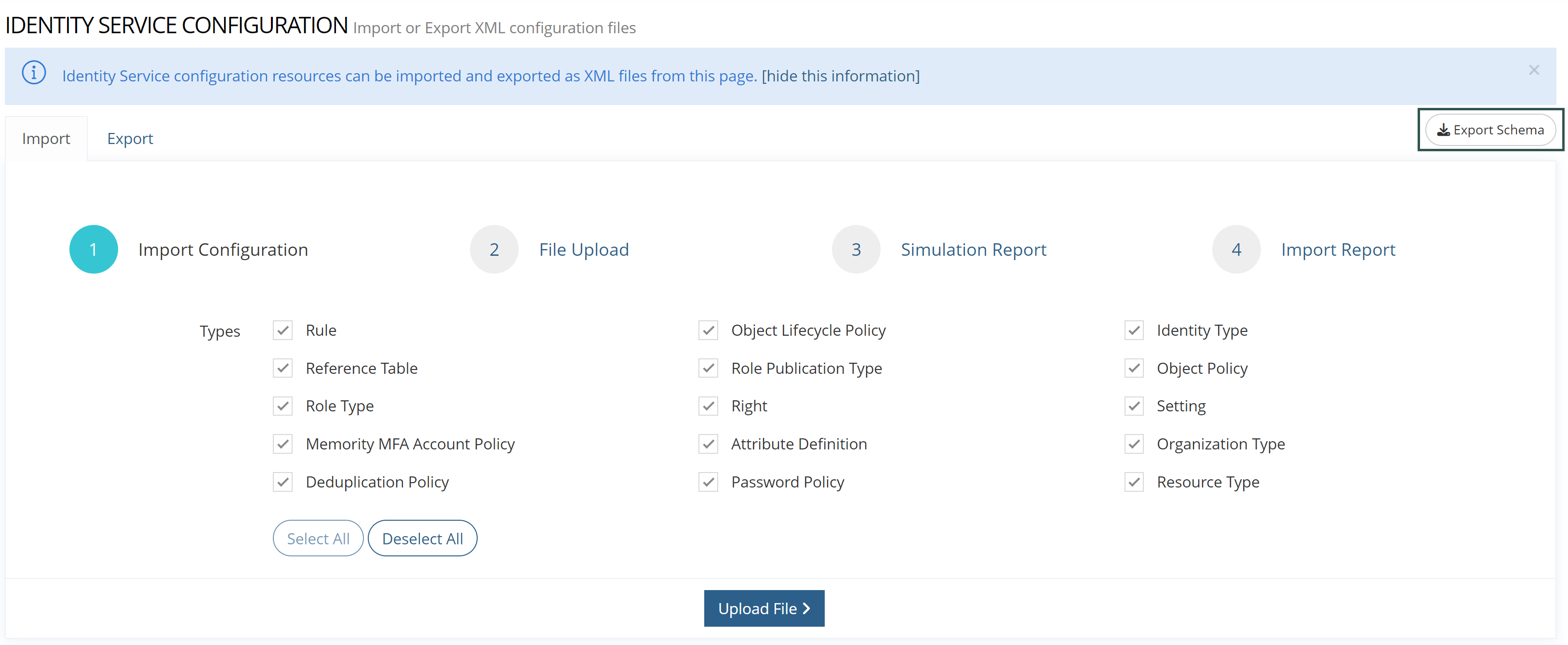Click the info circle icon in banner
The width and height of the screenshot is (1568, 645).
tap(34, 73)
